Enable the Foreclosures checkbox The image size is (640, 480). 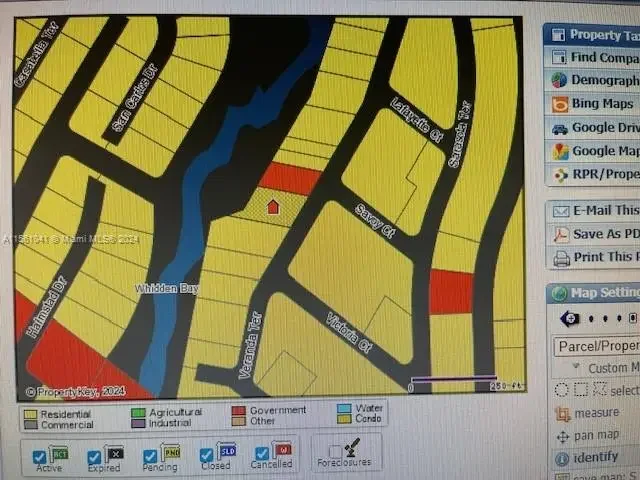tap(335, 451)
